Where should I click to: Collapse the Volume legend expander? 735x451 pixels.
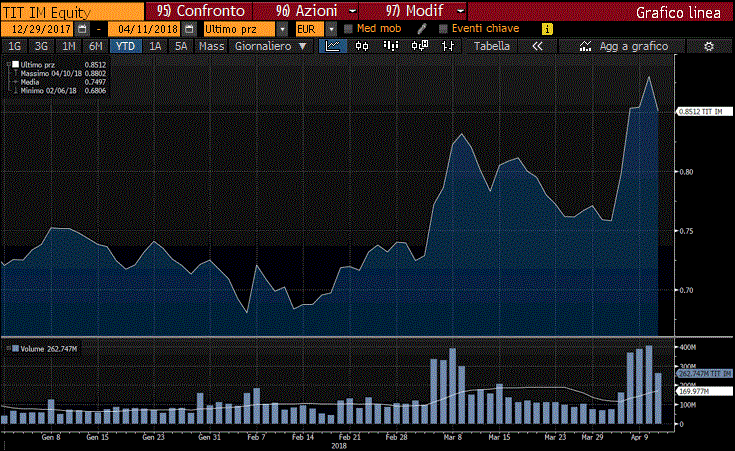(8, 349)
